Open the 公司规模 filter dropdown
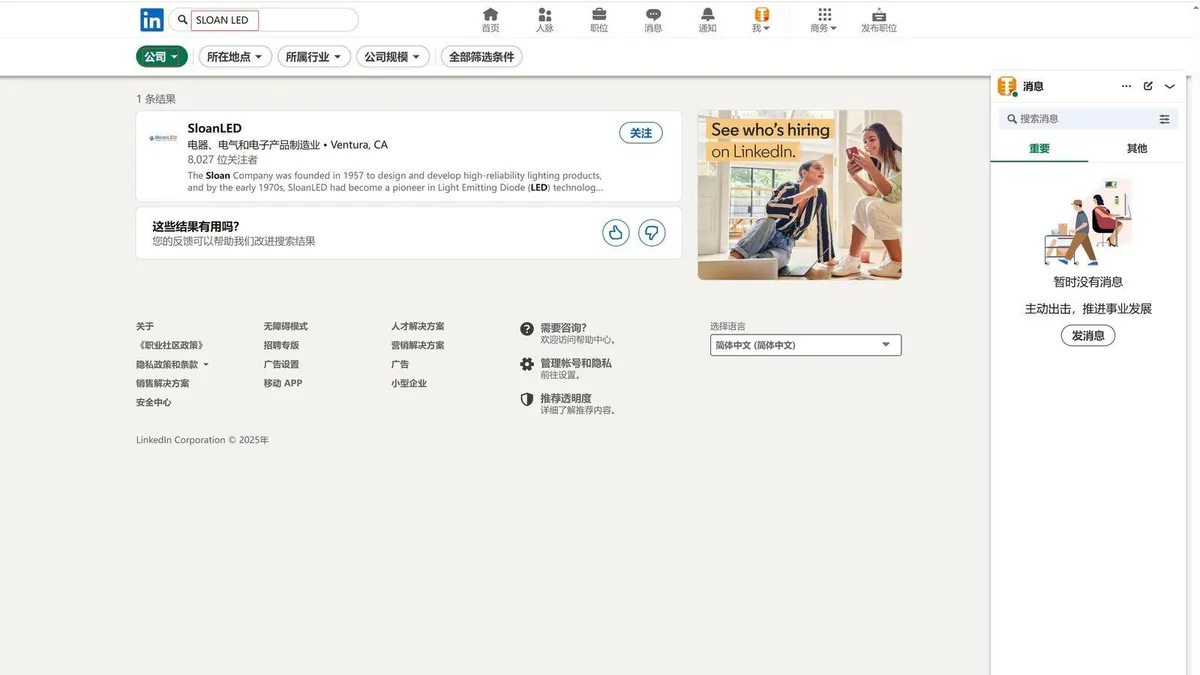Image resolution: width=1200 pixels, height=675 pixels. tap(393, 57)
